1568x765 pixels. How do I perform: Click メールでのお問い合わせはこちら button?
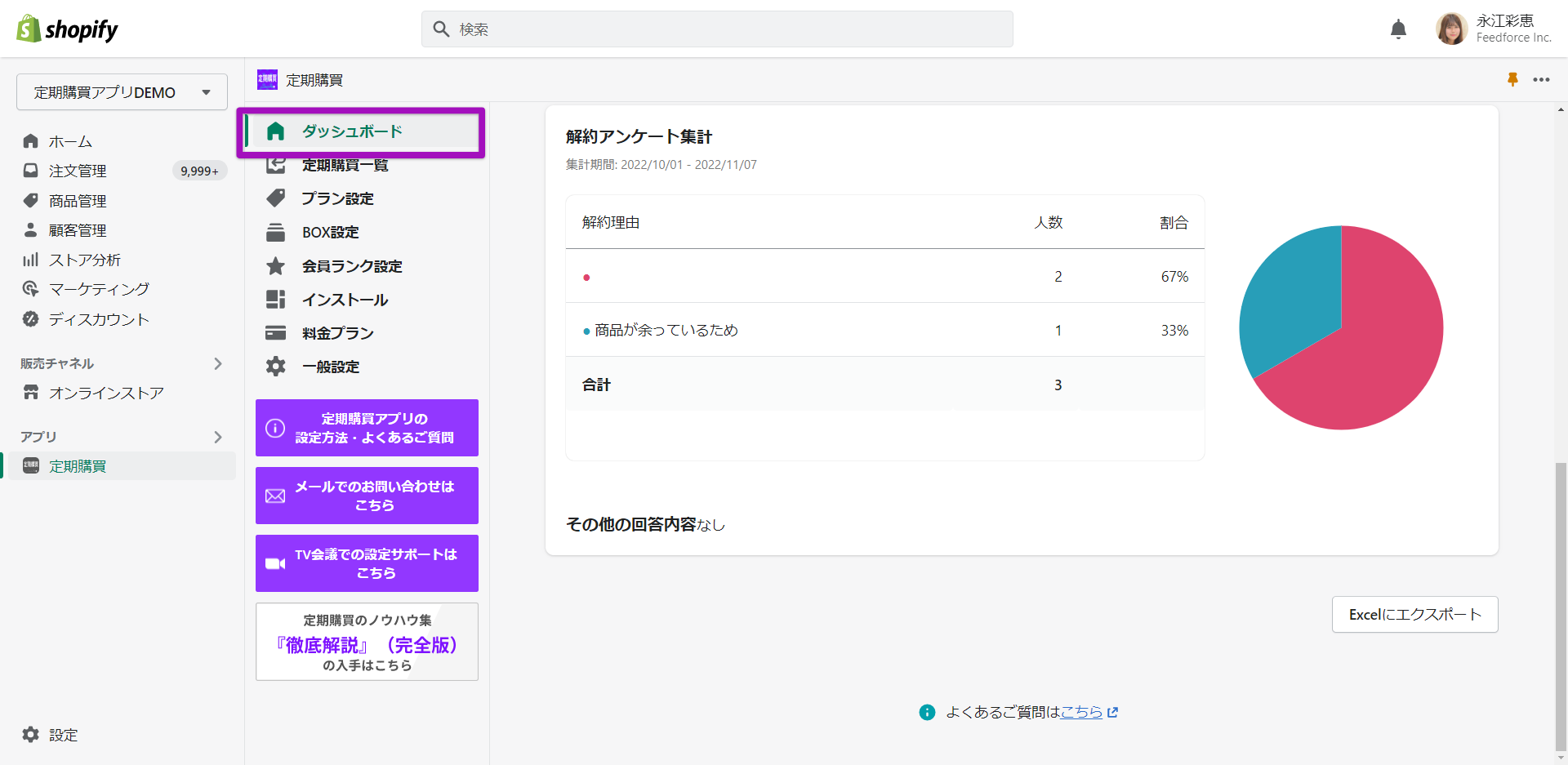pos(367,496)
